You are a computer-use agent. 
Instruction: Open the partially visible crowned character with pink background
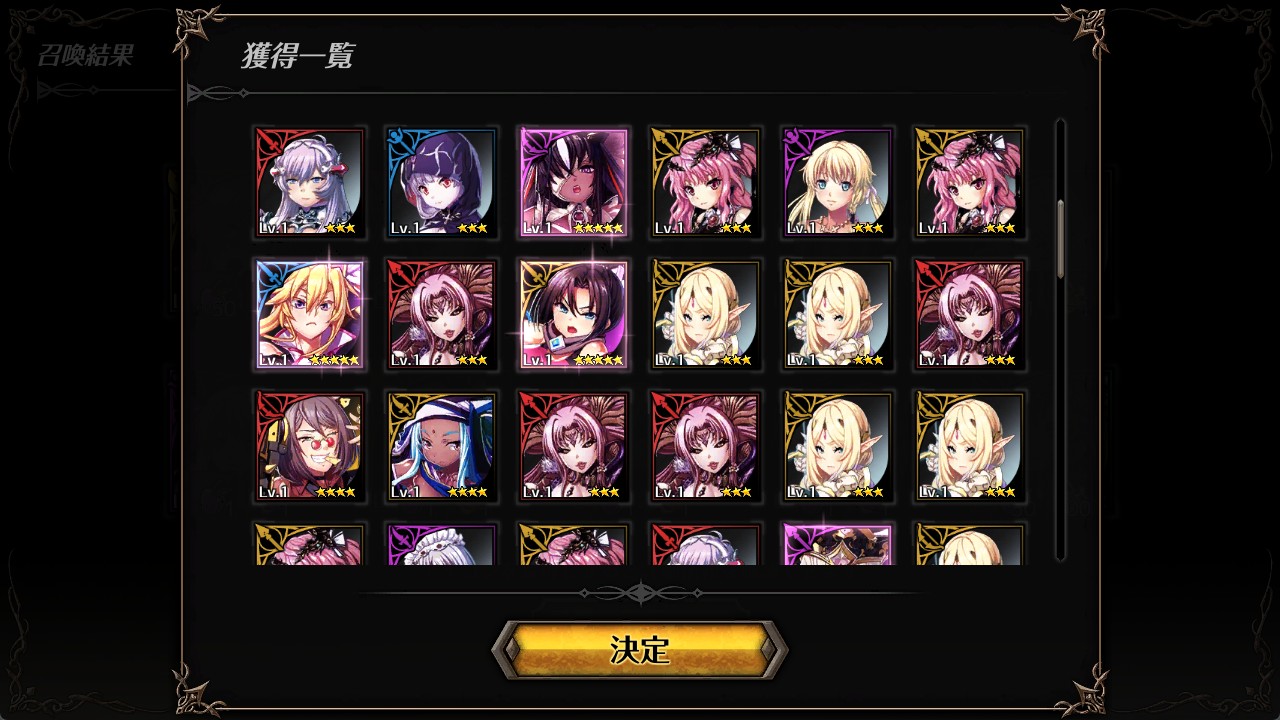tap(838, 544)
